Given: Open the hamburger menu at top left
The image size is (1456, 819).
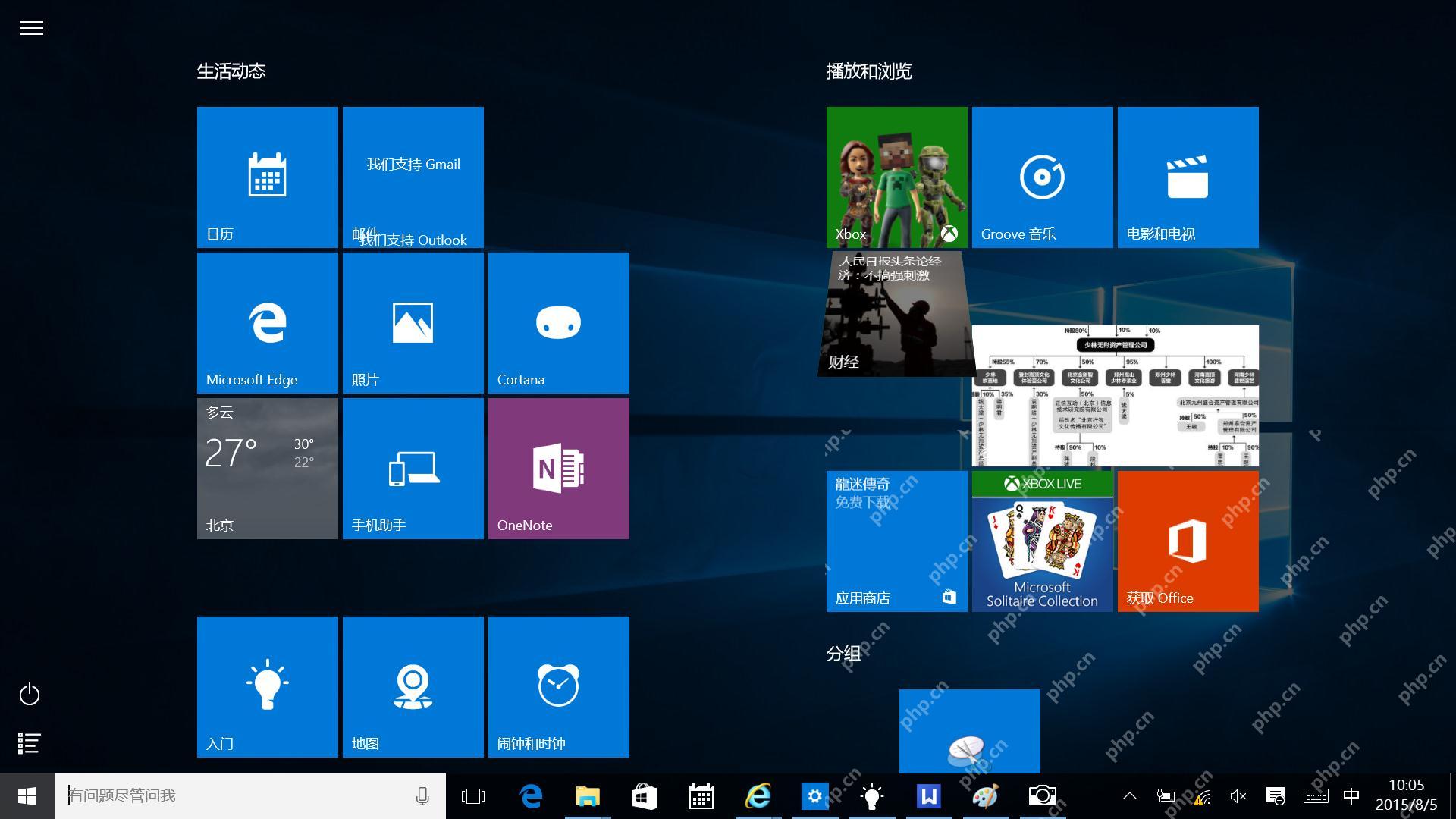Looking at the screenshot, I should (x=31, y=28).
